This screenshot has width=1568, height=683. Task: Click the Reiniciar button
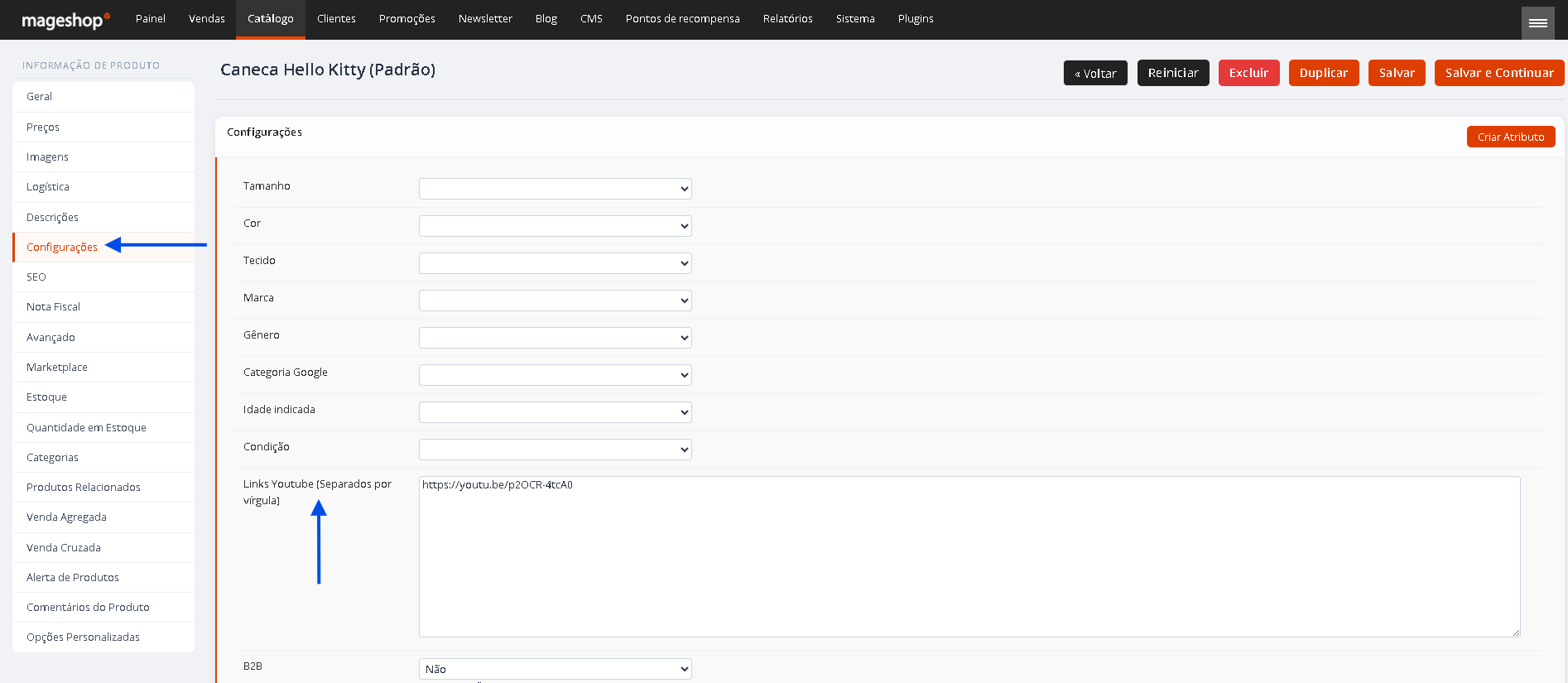(x=1173, y=73)
